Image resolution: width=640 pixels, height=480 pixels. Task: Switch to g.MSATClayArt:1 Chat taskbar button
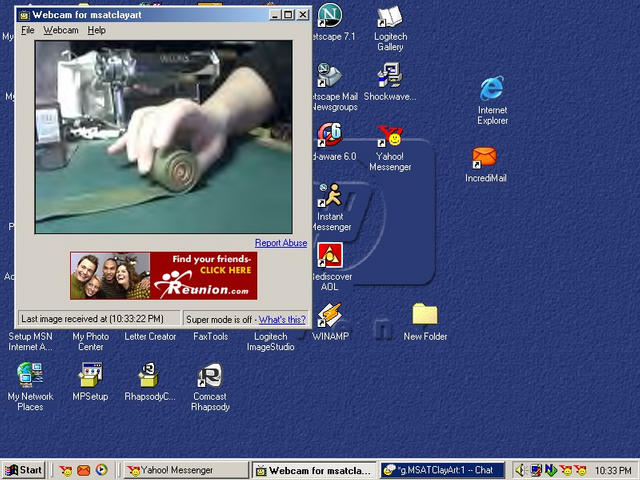pos(442,470)
